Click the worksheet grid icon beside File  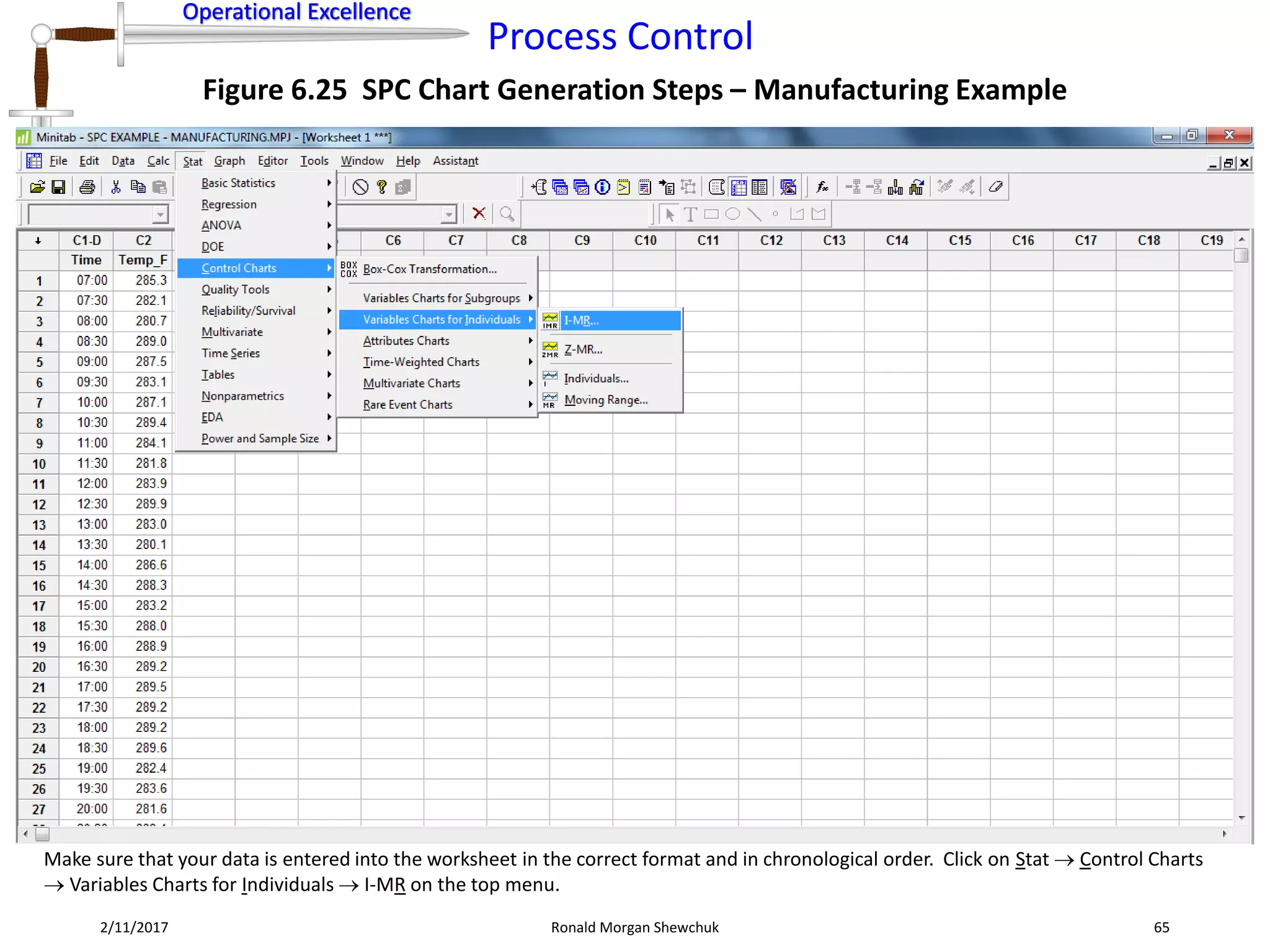pyautogui.click(x=33, y=161)
